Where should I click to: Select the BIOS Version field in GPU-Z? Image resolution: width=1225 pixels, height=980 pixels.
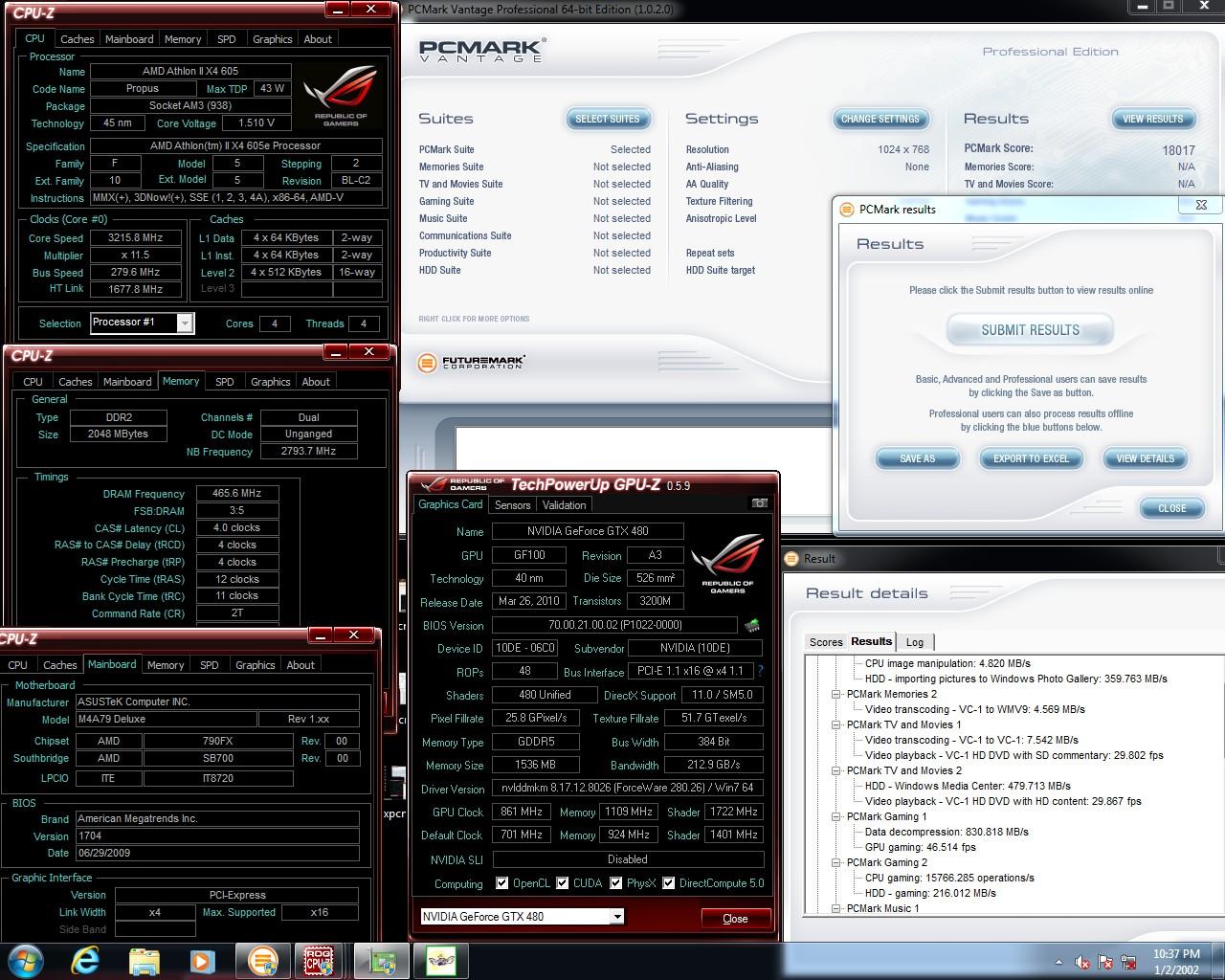point(614,625)
